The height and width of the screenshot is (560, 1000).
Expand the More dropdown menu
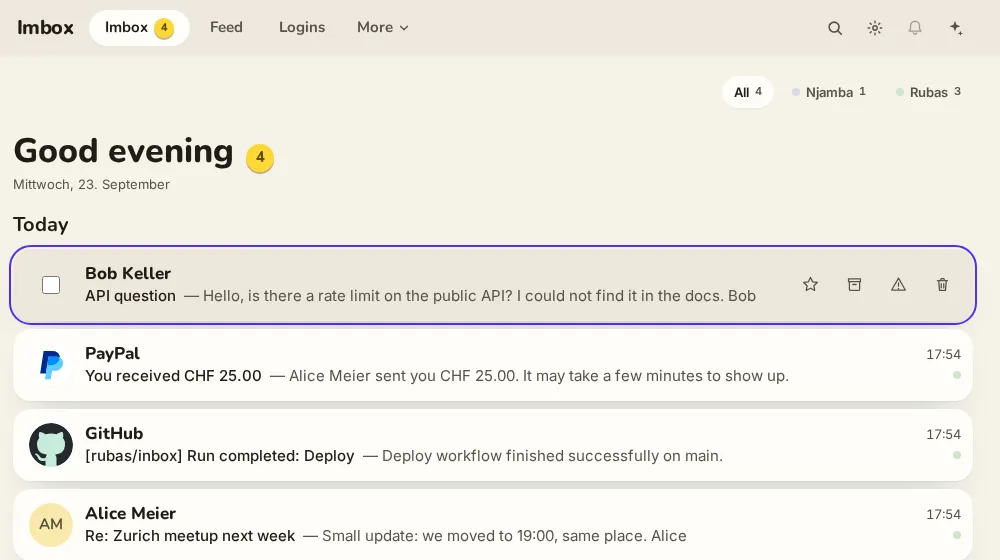382,27
